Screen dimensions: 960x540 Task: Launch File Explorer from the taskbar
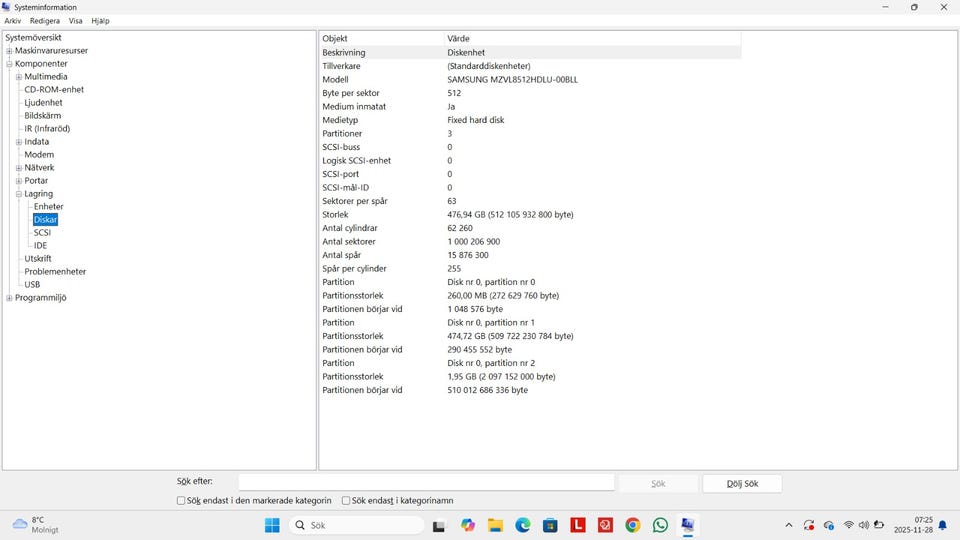click(x=495, y=525)
